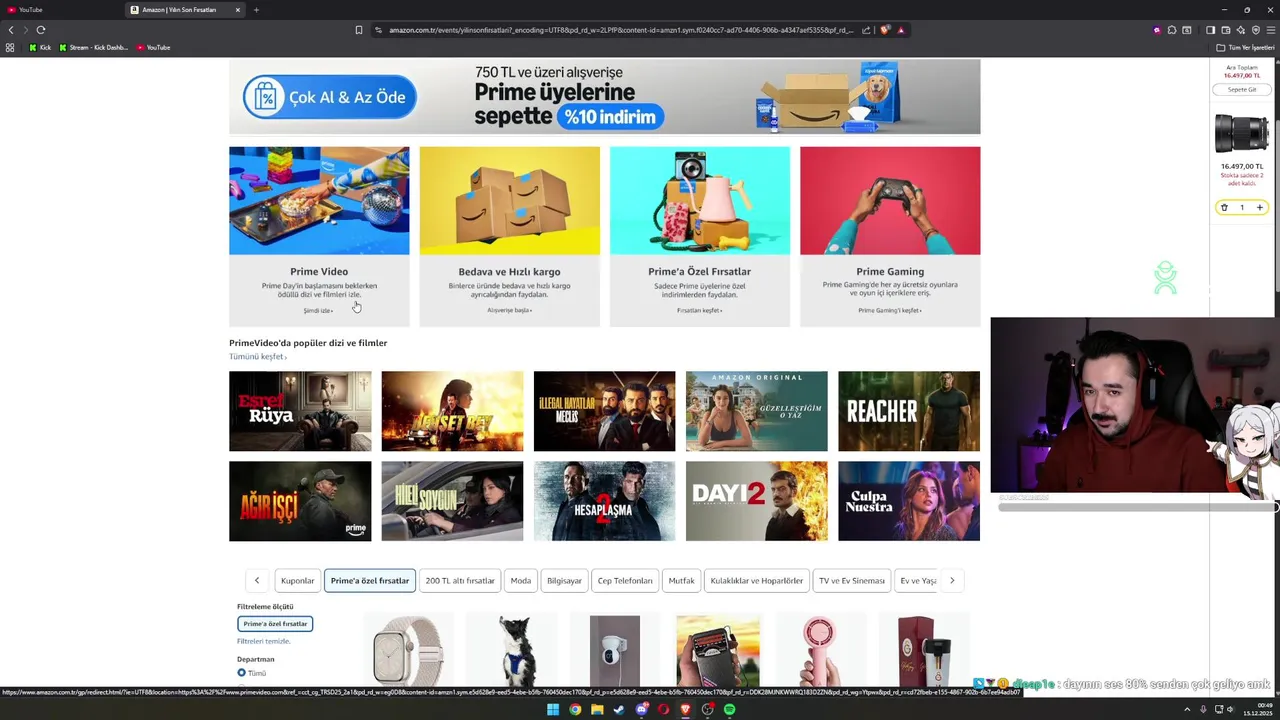Select the Kuponlar category chip
This screenshot has width=1280, height=720.
(297, 580)
